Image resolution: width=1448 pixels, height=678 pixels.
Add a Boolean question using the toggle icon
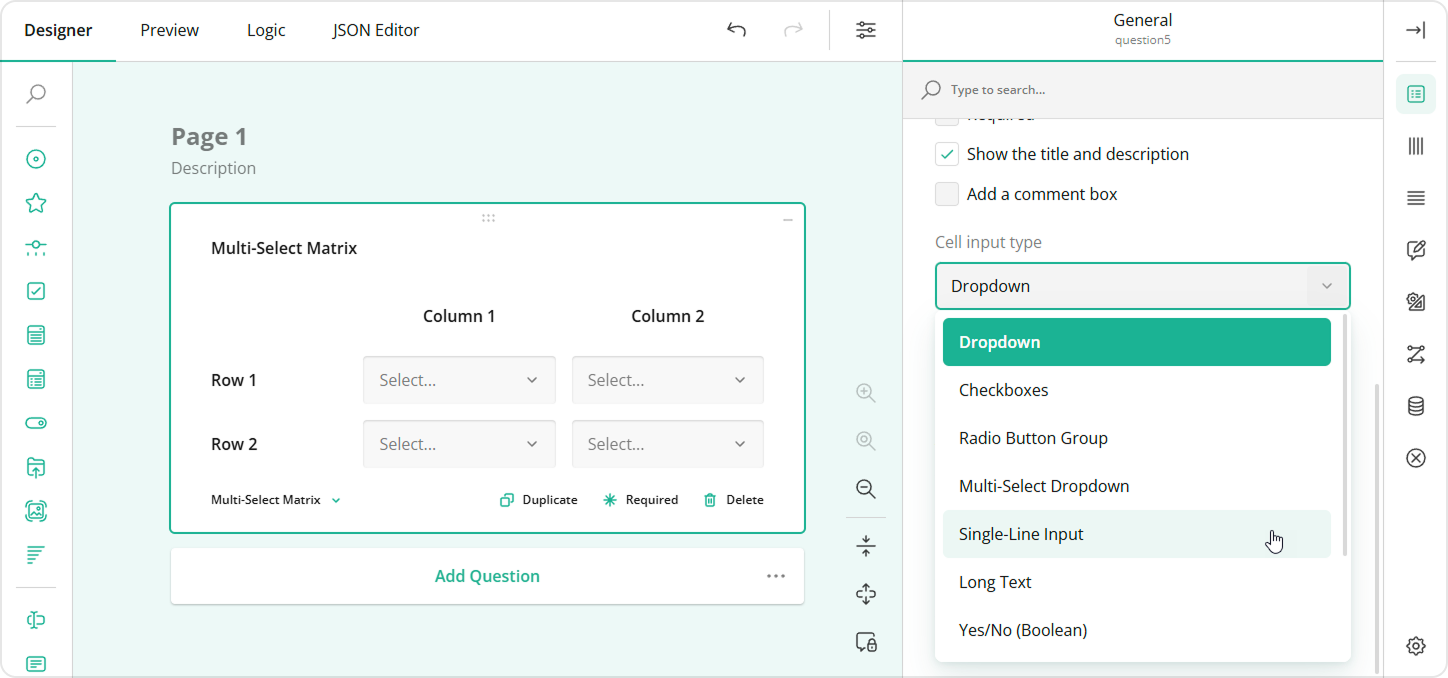click(x=36, y=422)
